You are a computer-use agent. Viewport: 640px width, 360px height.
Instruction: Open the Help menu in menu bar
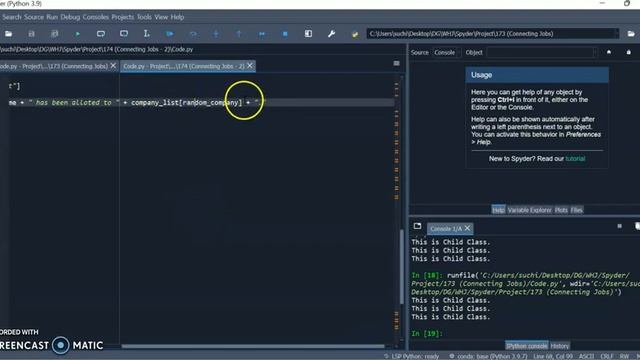[177, 17]
